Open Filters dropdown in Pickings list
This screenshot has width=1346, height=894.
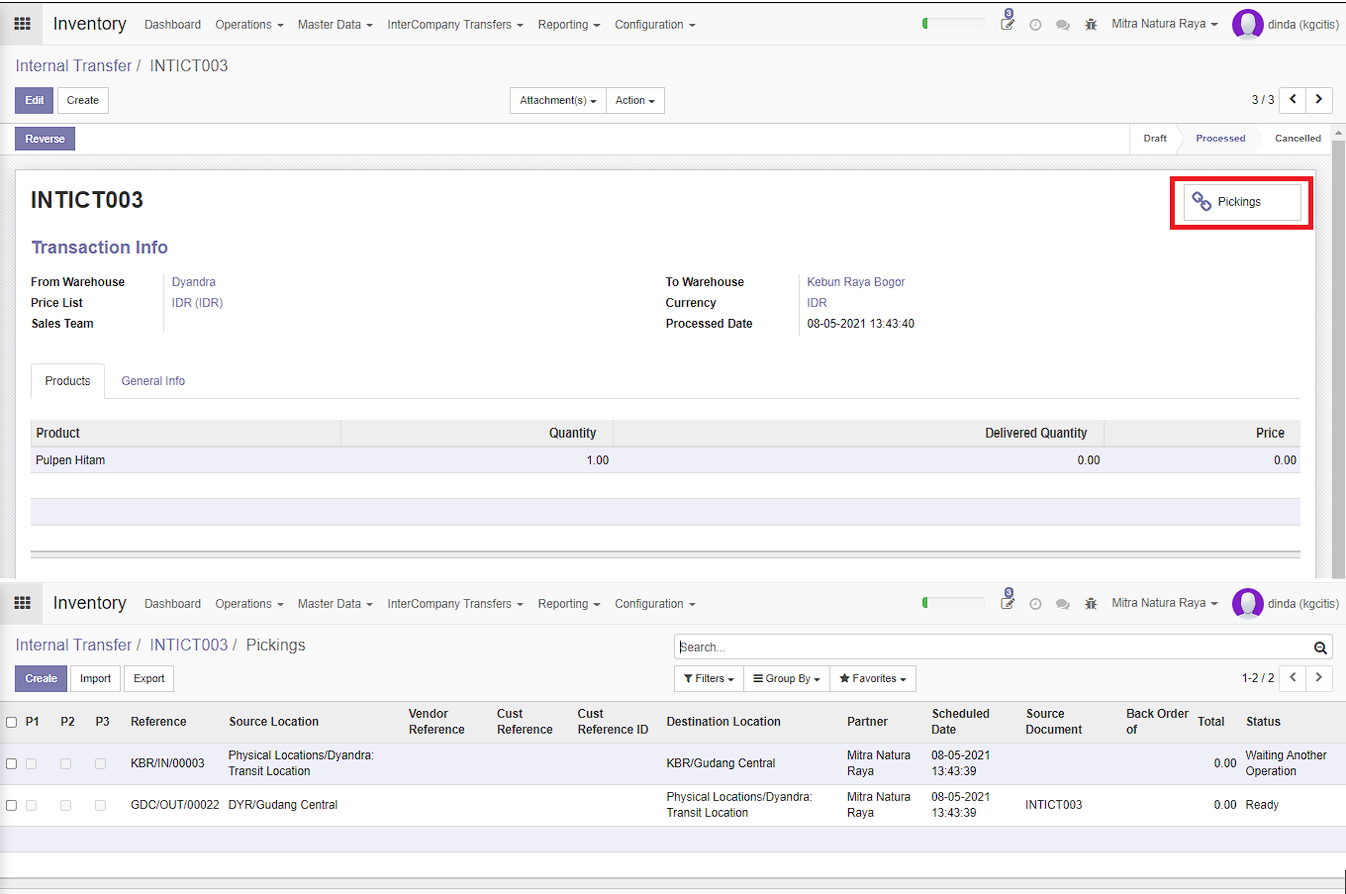[x=709, y=678]
